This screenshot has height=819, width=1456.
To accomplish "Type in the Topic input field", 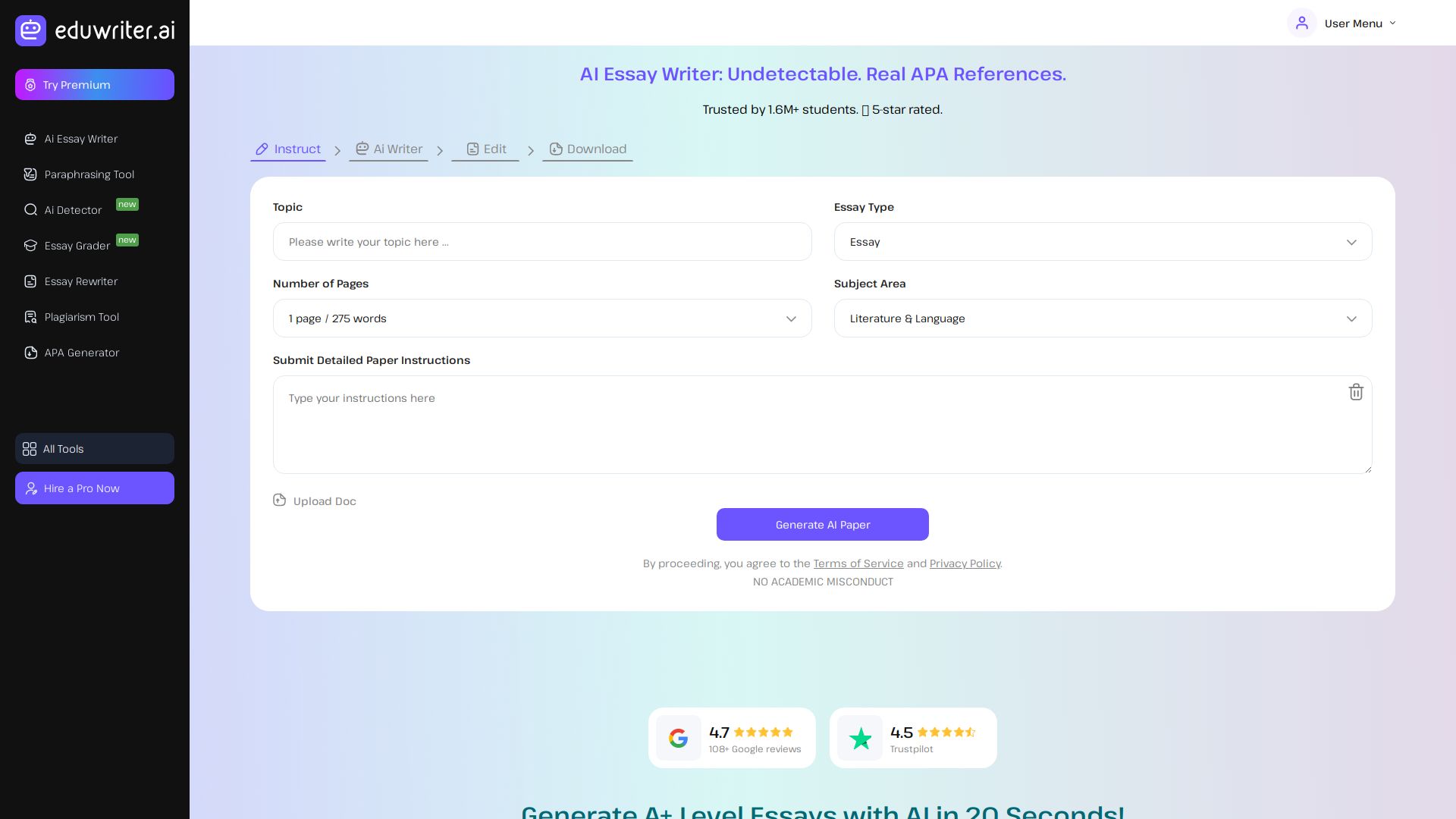I will [542, 241].
